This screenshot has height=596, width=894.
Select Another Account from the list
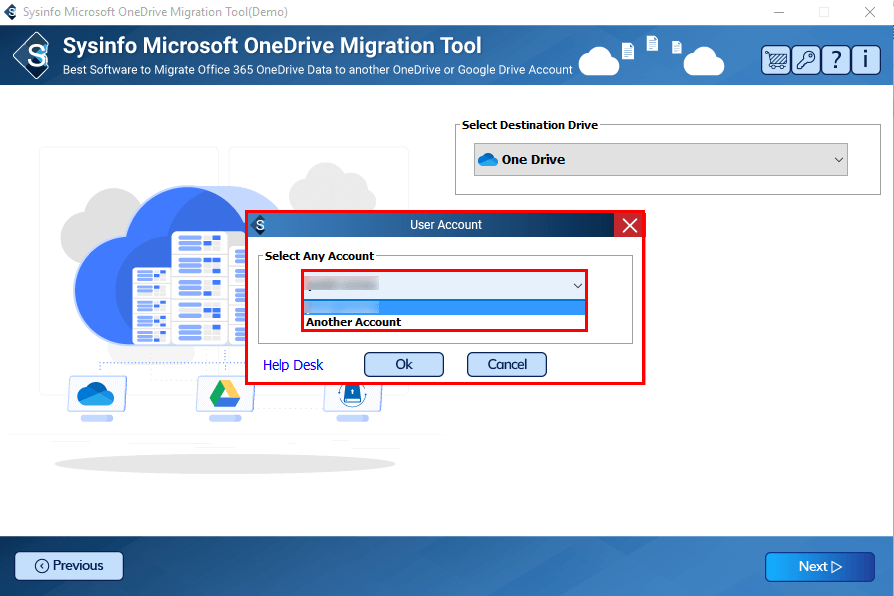point(444,322)
